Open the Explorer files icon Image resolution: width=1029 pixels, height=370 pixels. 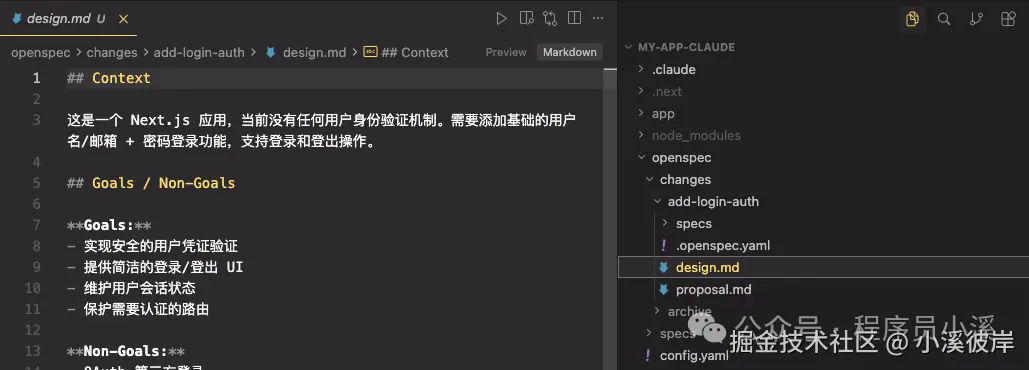[x=912, y=19]
